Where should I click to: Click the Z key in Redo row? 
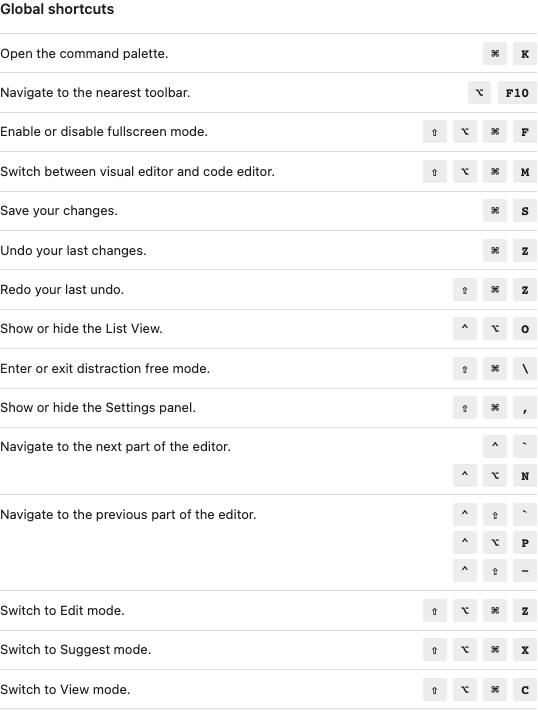pos(525,290)
